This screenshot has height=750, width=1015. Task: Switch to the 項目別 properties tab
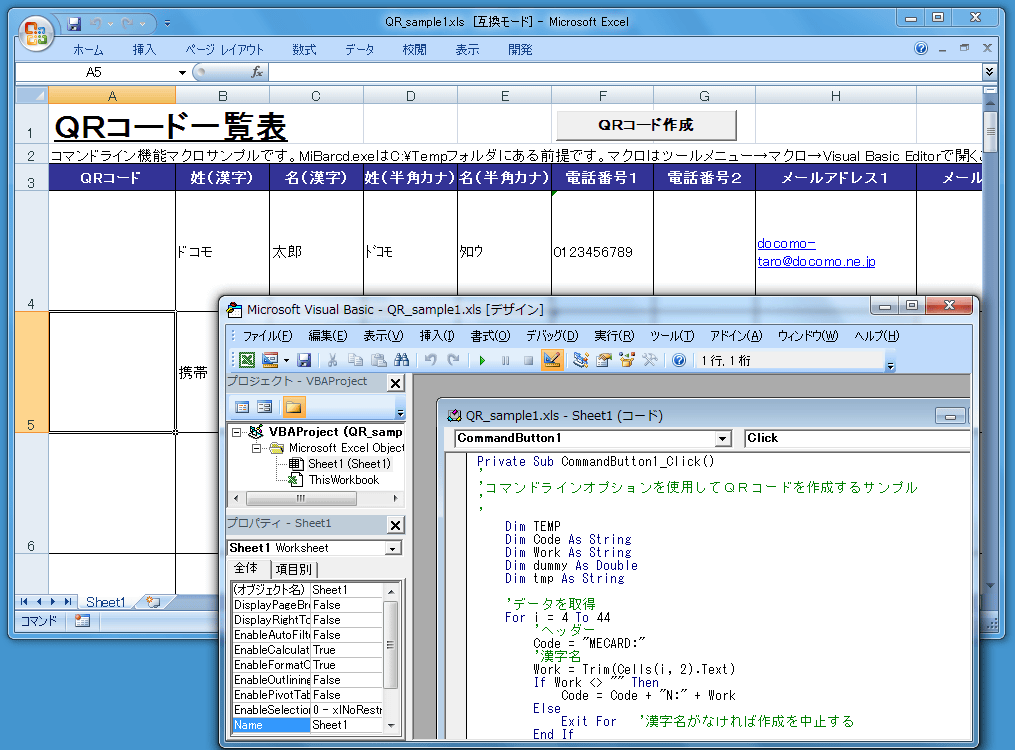293,569
